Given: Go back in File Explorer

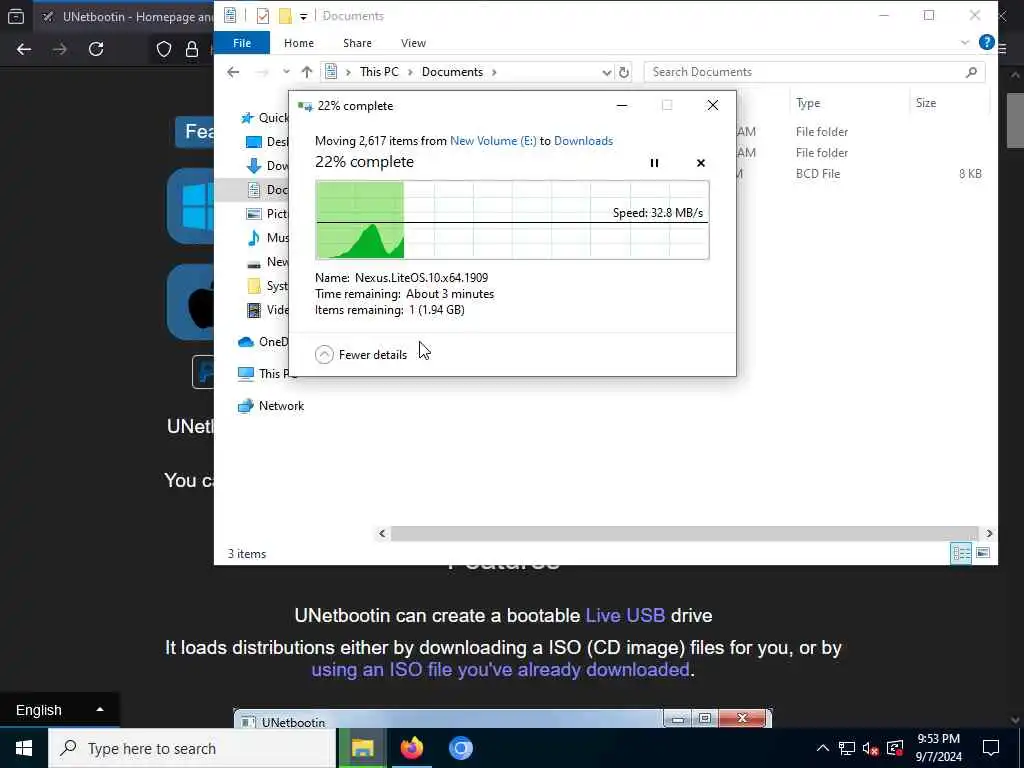Looking at the screenshot, I should (233, 72).
